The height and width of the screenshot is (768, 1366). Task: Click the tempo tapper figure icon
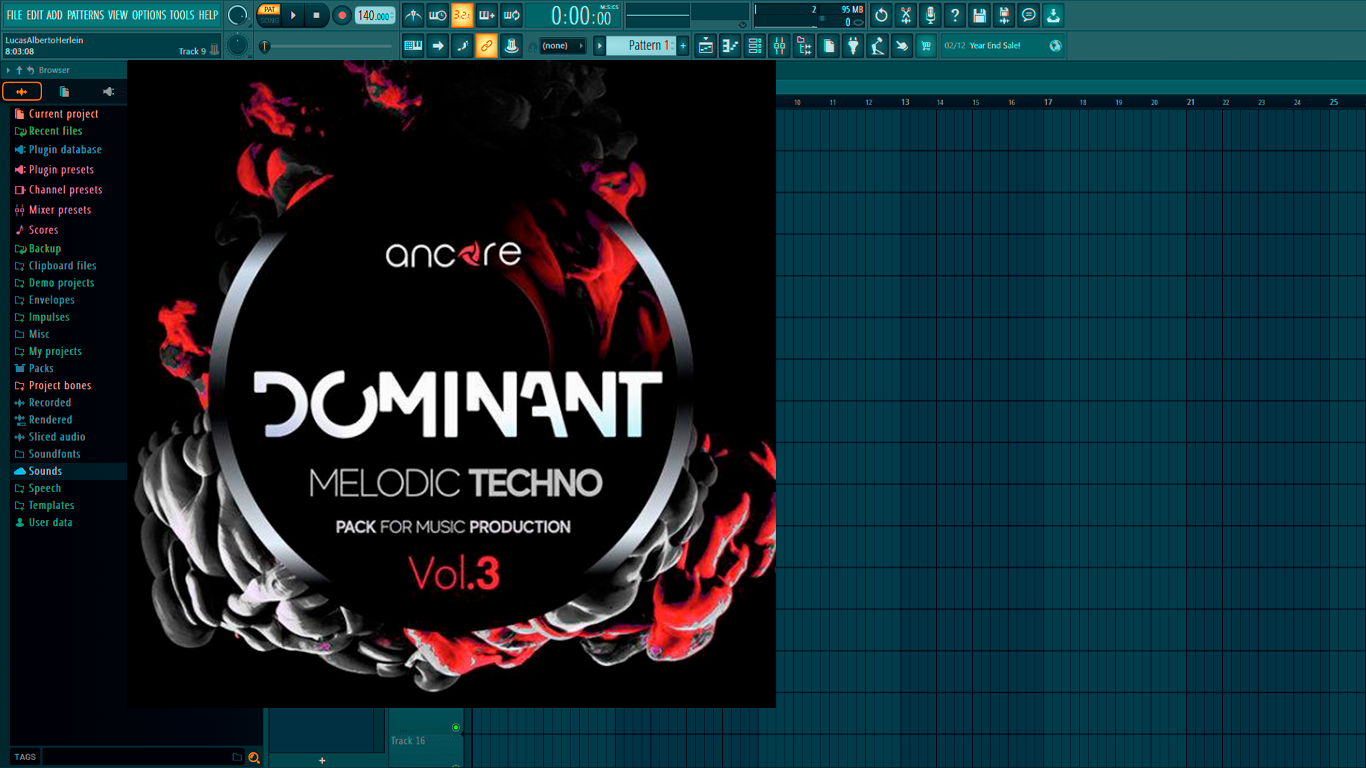tap(877, 46)
